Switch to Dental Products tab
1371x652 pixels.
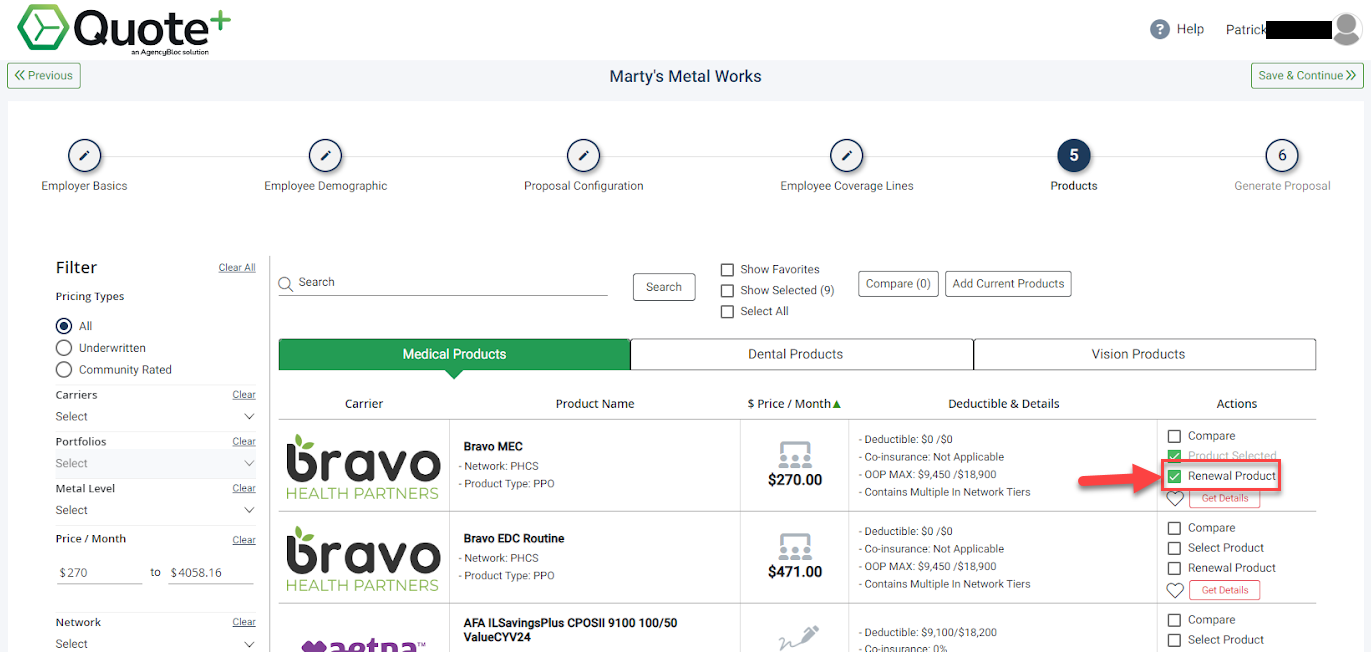click(x=801, y=354)
